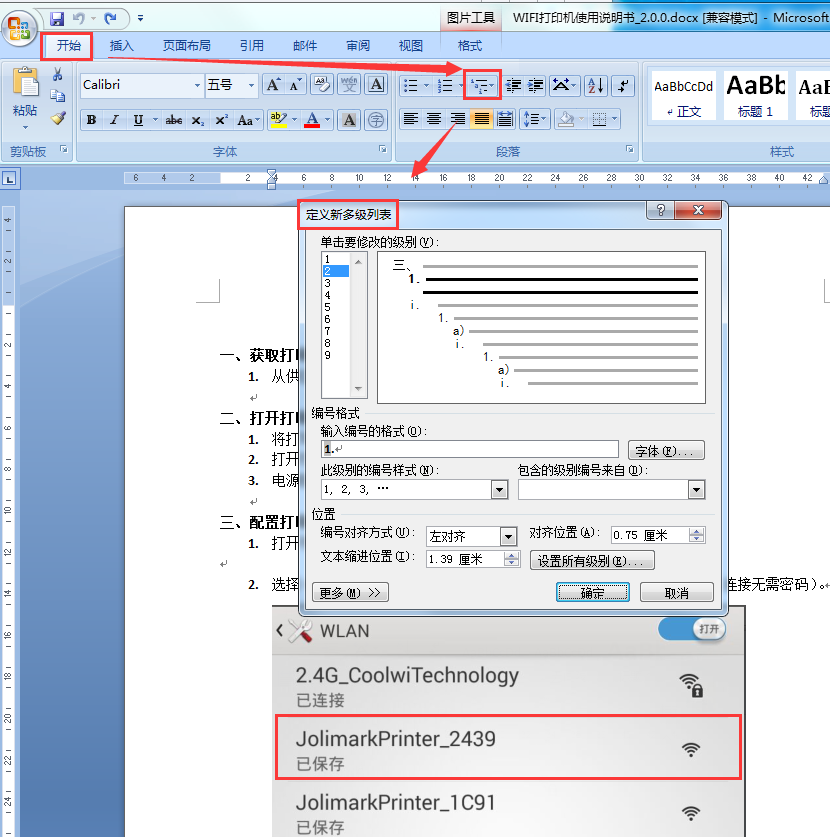Viewport: 830px width, 837px height.
Task: Toggle strikethrough abc formatting
Action: tap(173, 120)
